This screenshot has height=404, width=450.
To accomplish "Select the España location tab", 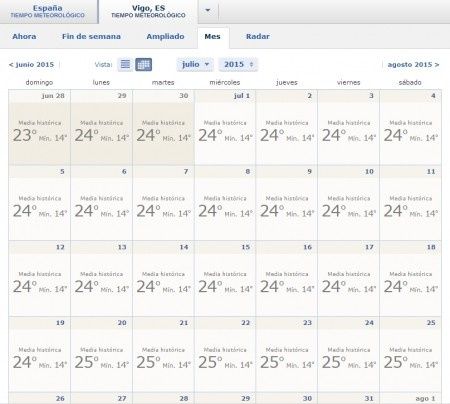I will pos(48,11).
